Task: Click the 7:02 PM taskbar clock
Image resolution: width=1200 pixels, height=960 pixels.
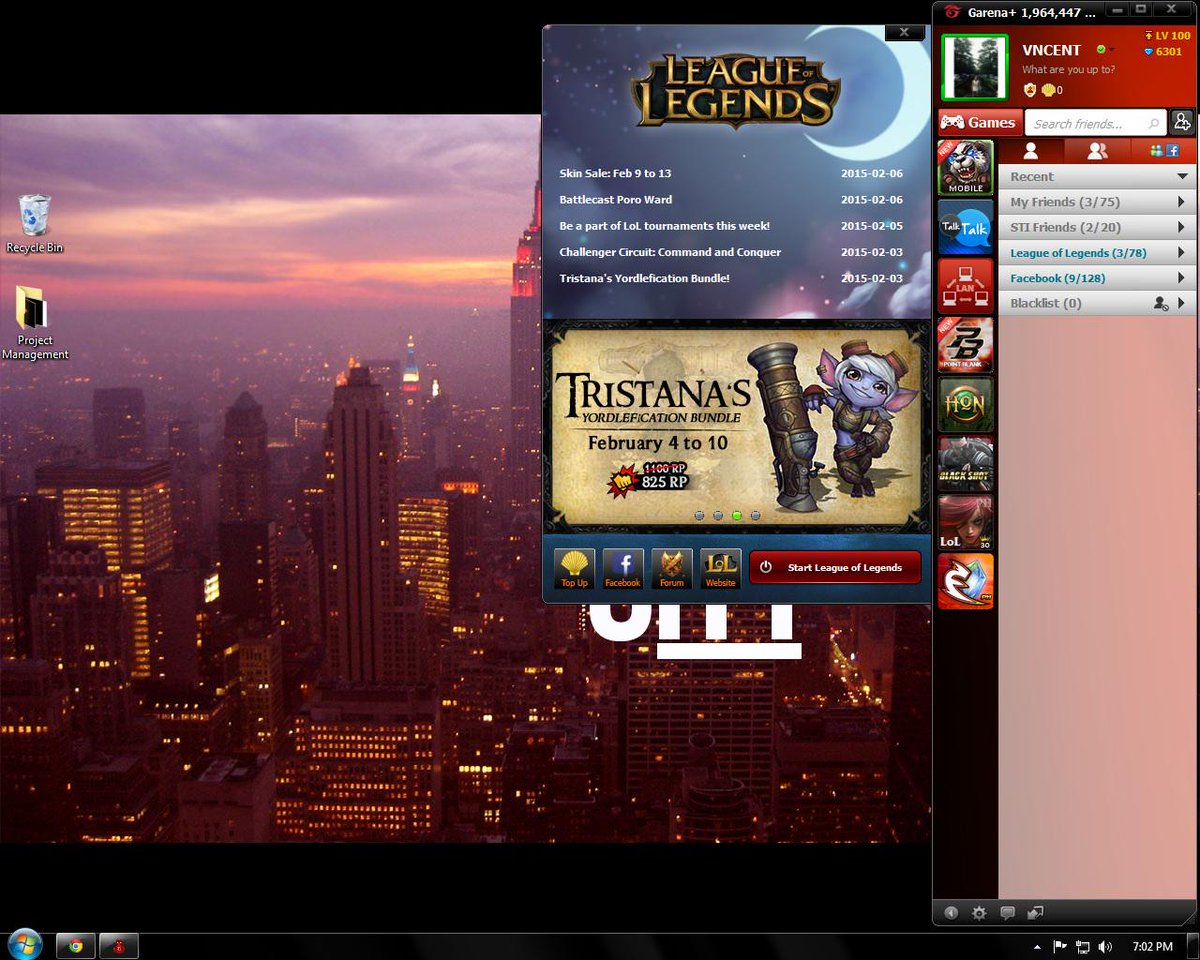Action: (1153, 946)
